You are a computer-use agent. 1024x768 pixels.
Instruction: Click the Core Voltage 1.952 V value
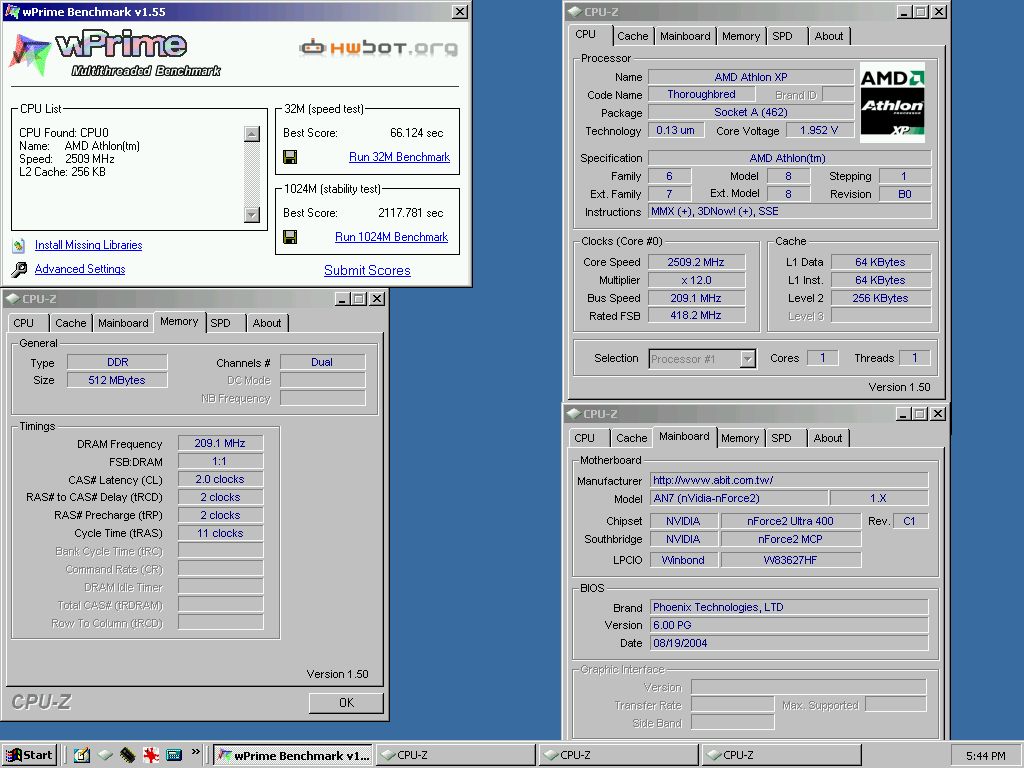(819, 130)
